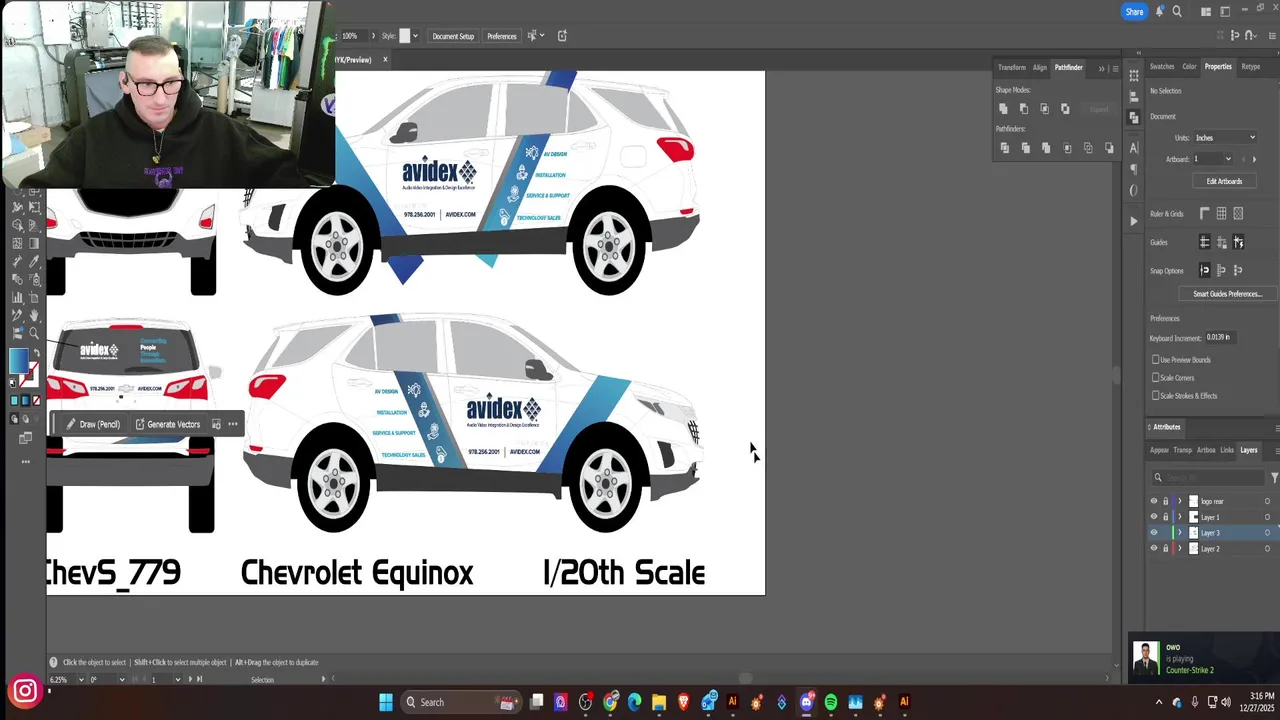Click the contextual bar more options dots
The width and height of the screenshot is (1280, 720).
(x=233, y=424)
